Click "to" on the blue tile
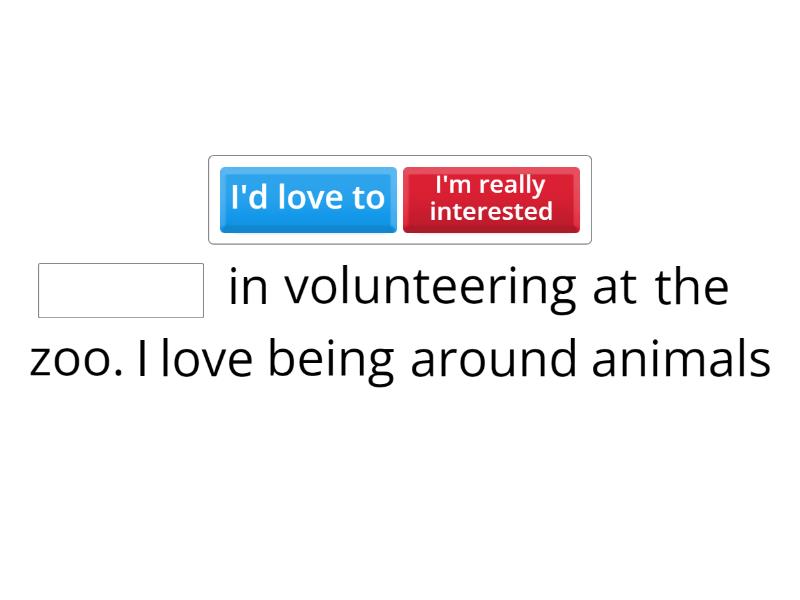The width and height of the screenshot is (800, 600). point(367,198)
